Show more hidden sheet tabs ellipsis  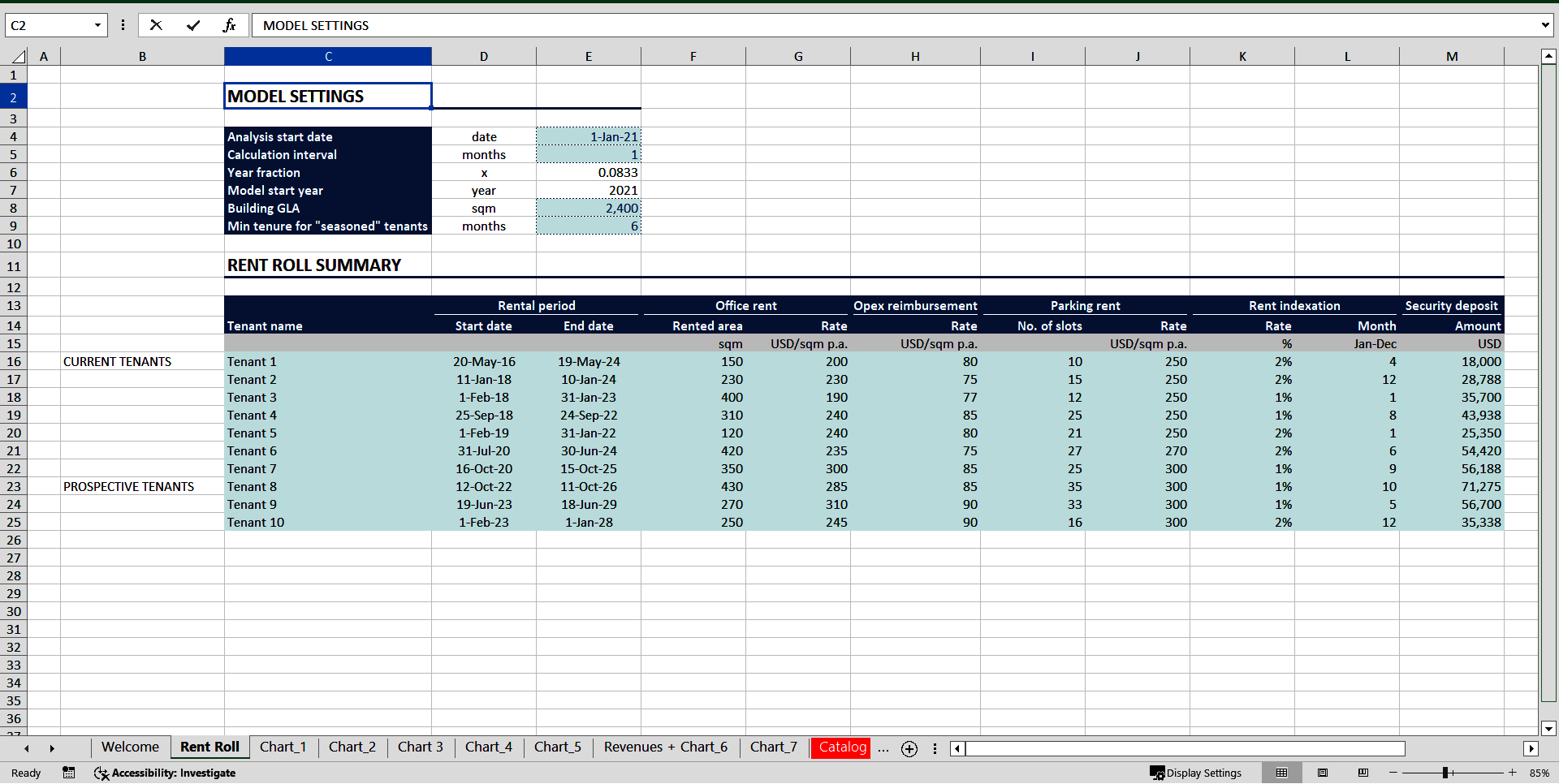click(x=883, y=748)
